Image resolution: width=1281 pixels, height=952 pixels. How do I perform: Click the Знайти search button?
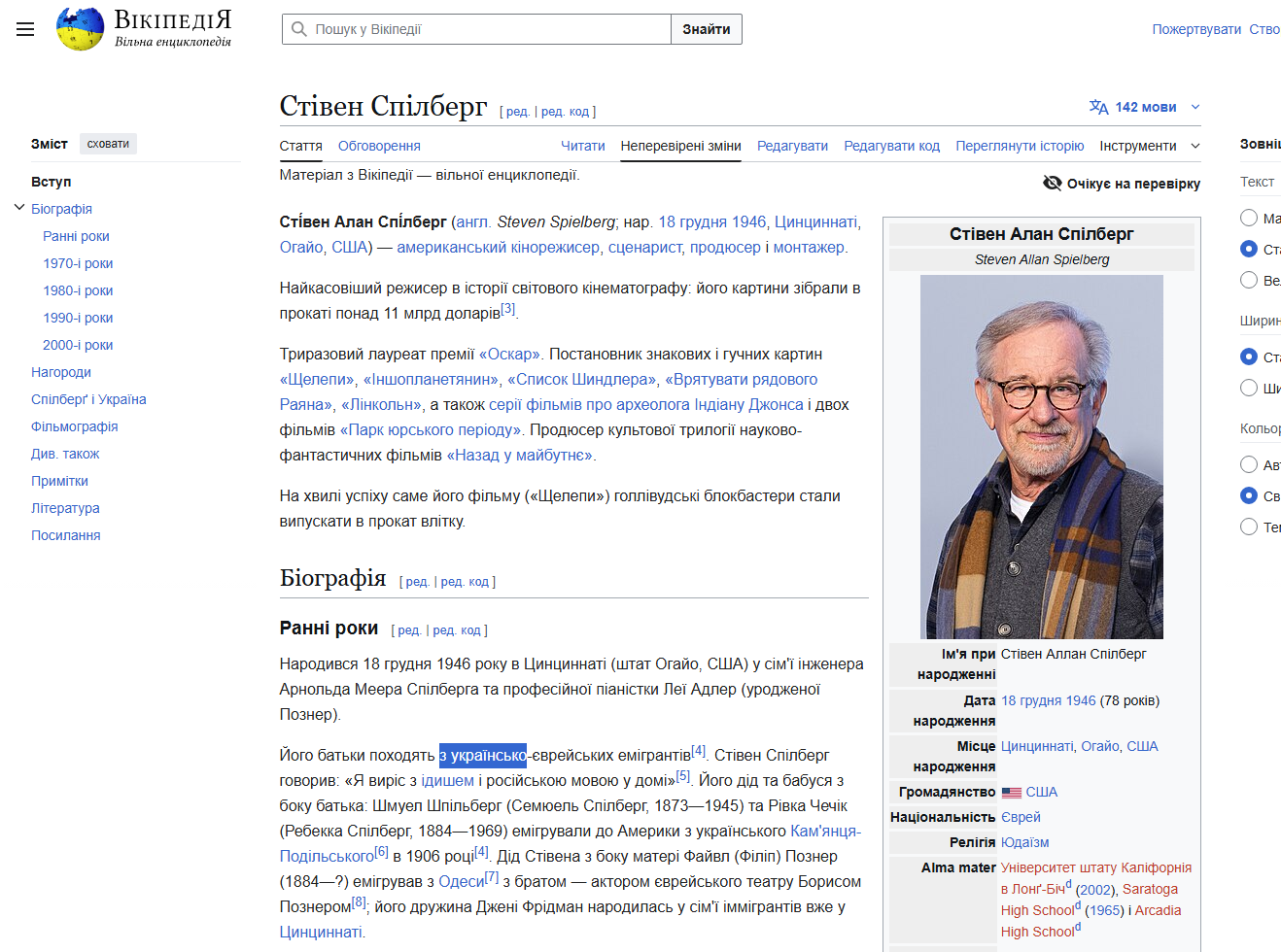tap(707, 29)
